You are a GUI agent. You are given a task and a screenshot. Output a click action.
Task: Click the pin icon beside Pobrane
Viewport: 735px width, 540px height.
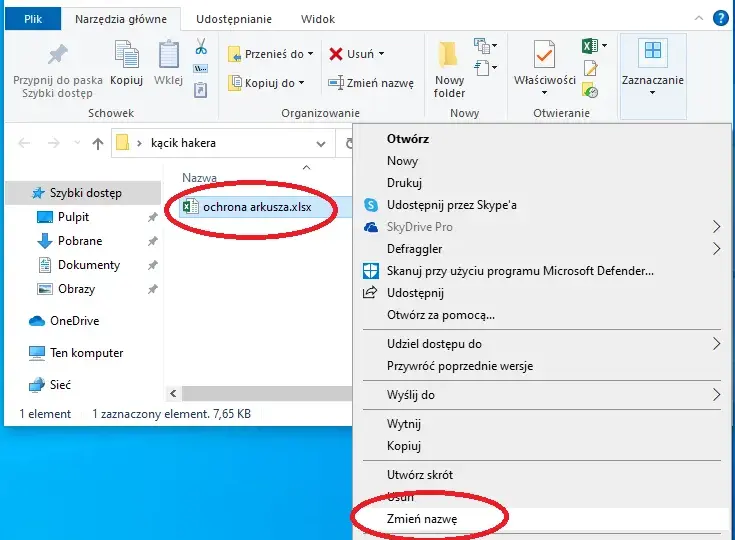point(152,241)
